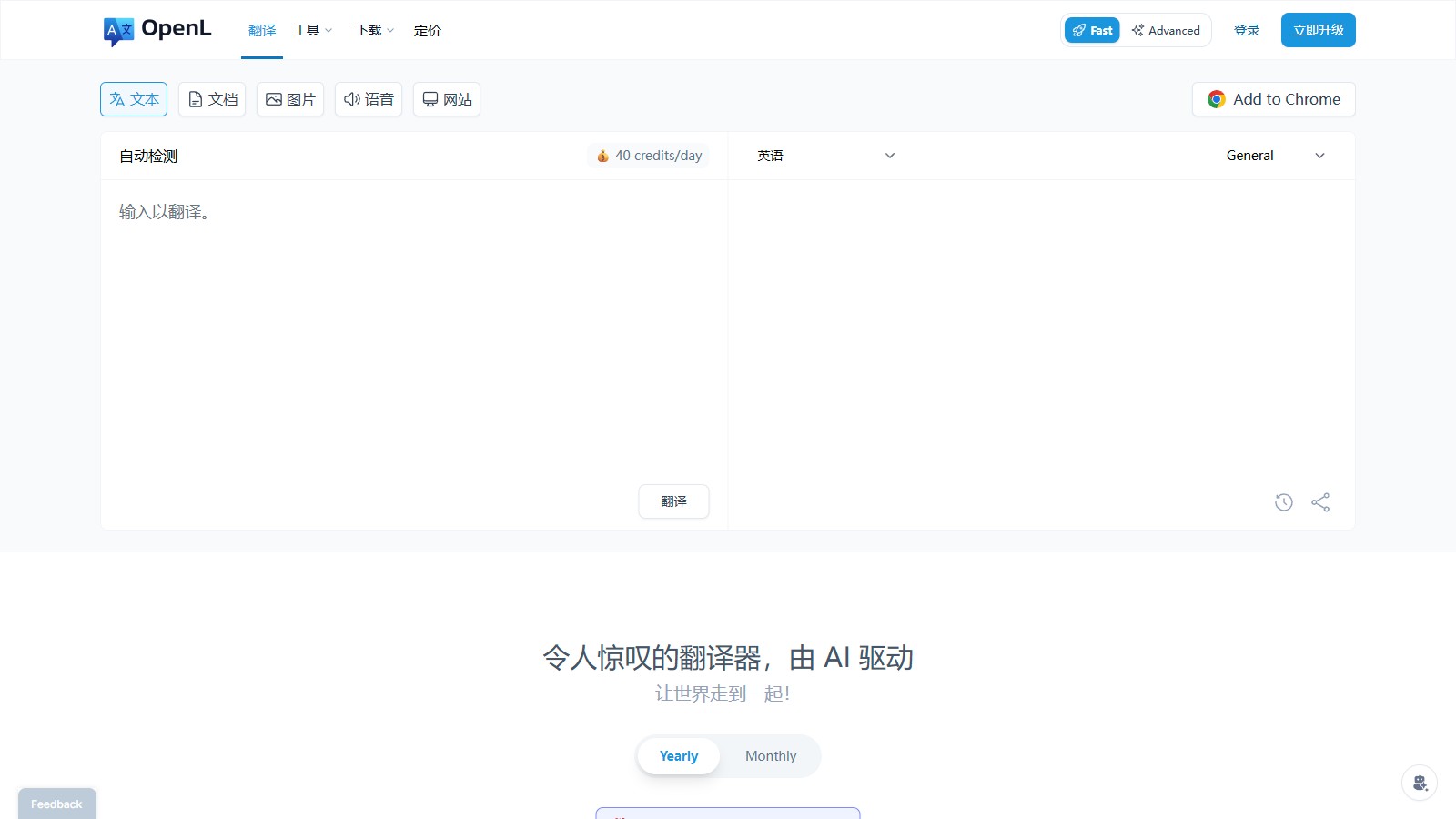
Task: Open the chat assistant icon bottom right
Action: tap(1420, 783)
